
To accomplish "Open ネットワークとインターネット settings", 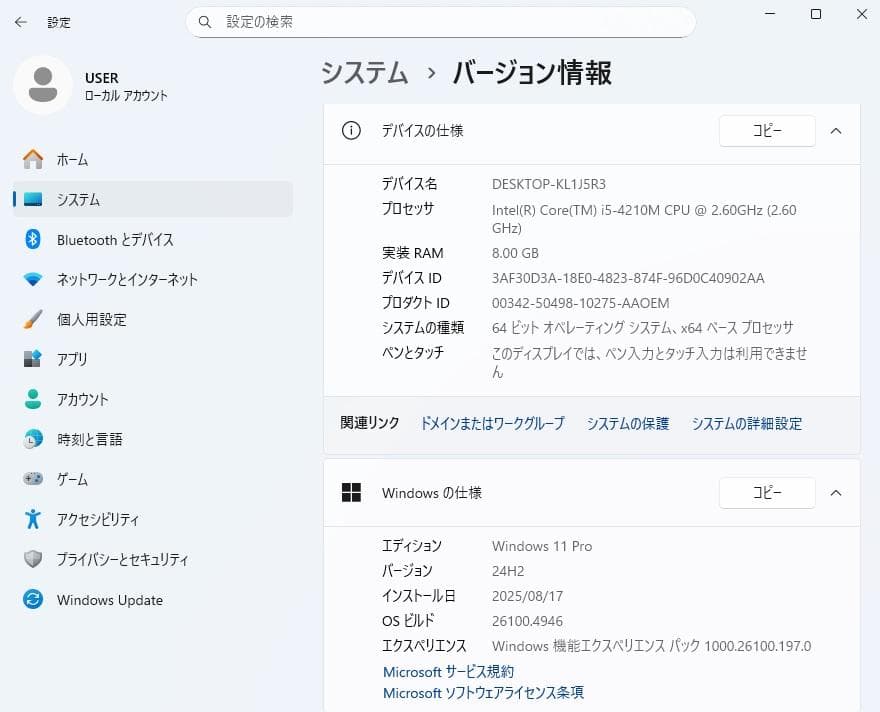I will [153, 279].
